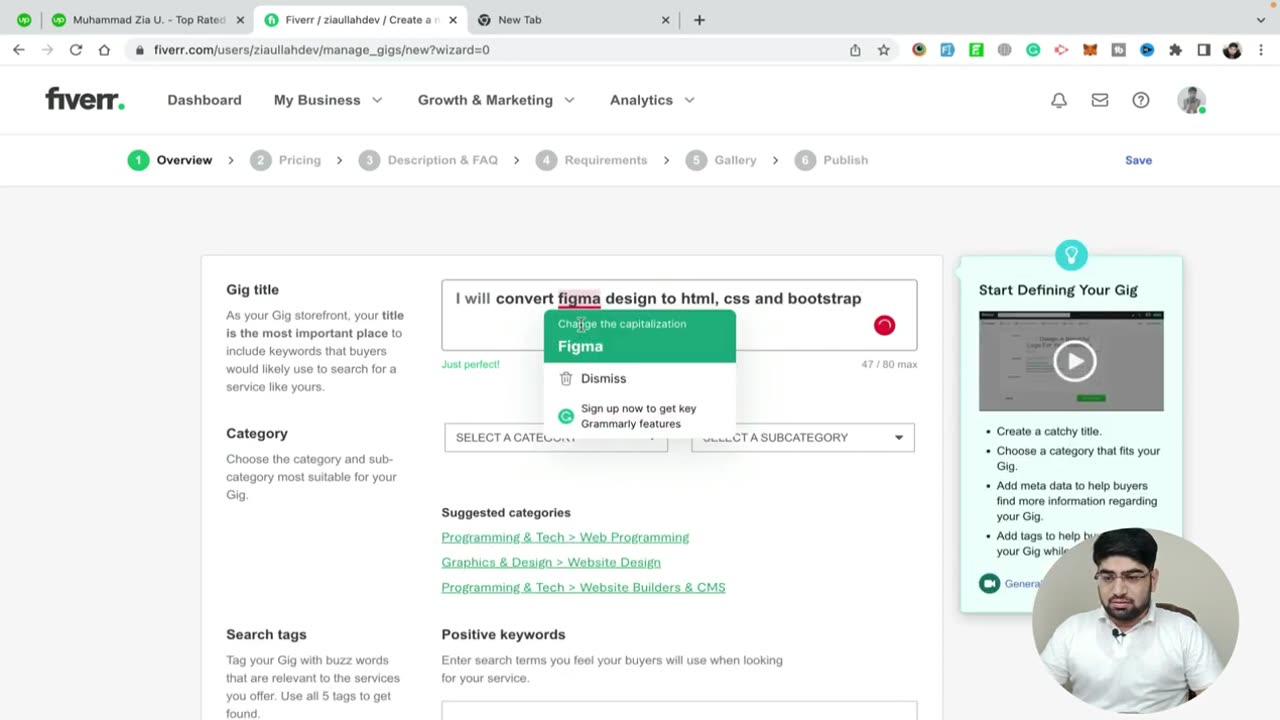Share this page from the address bar

(855, 50)
